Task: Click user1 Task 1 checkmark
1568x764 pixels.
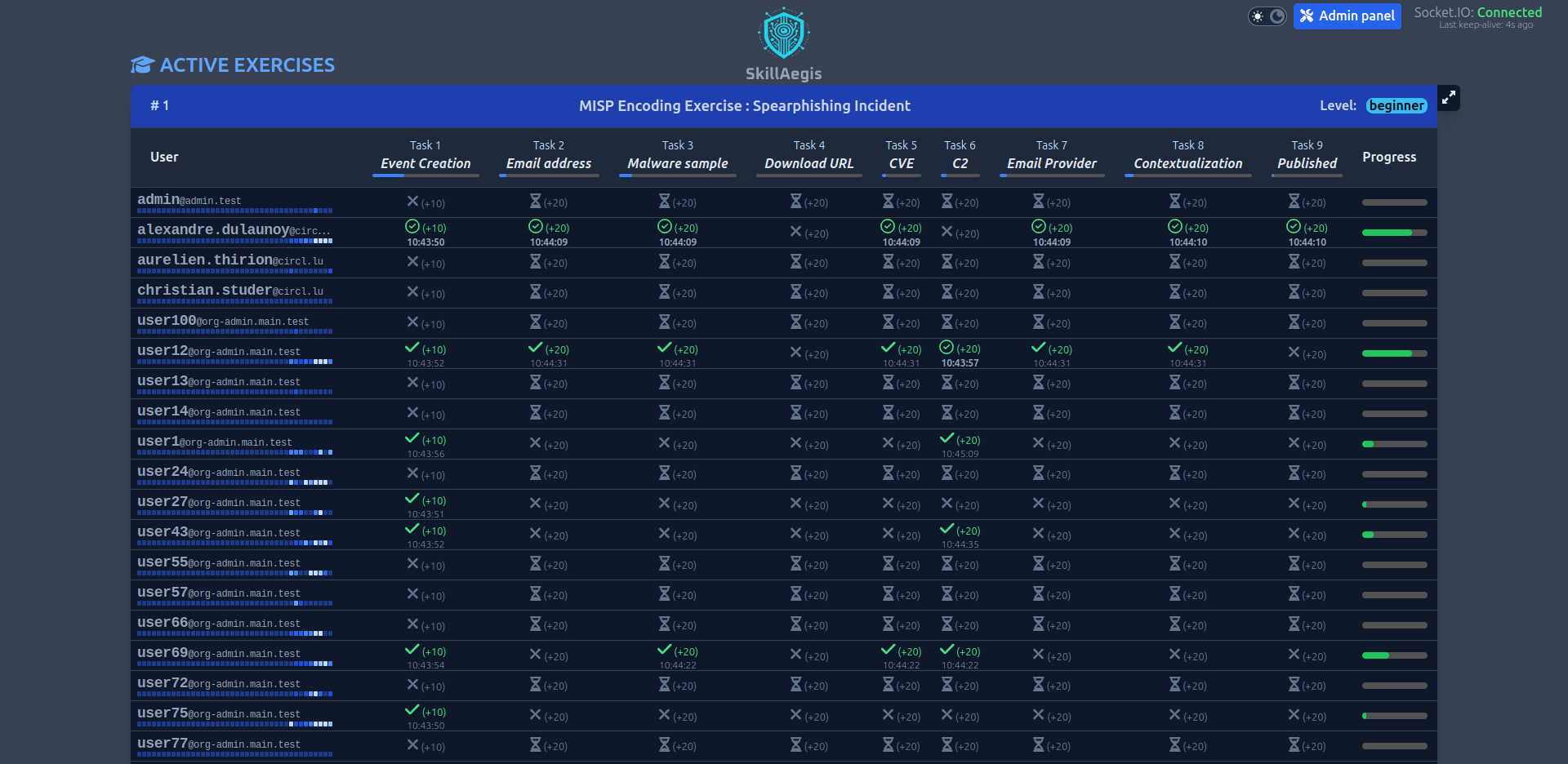Action: point(412,438)
